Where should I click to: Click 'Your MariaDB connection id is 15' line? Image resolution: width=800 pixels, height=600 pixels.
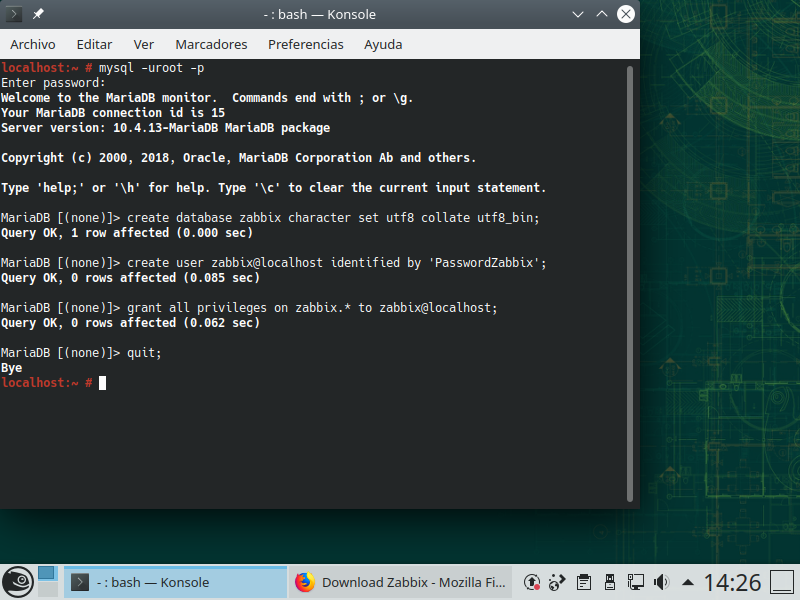(x=113, y=113)
